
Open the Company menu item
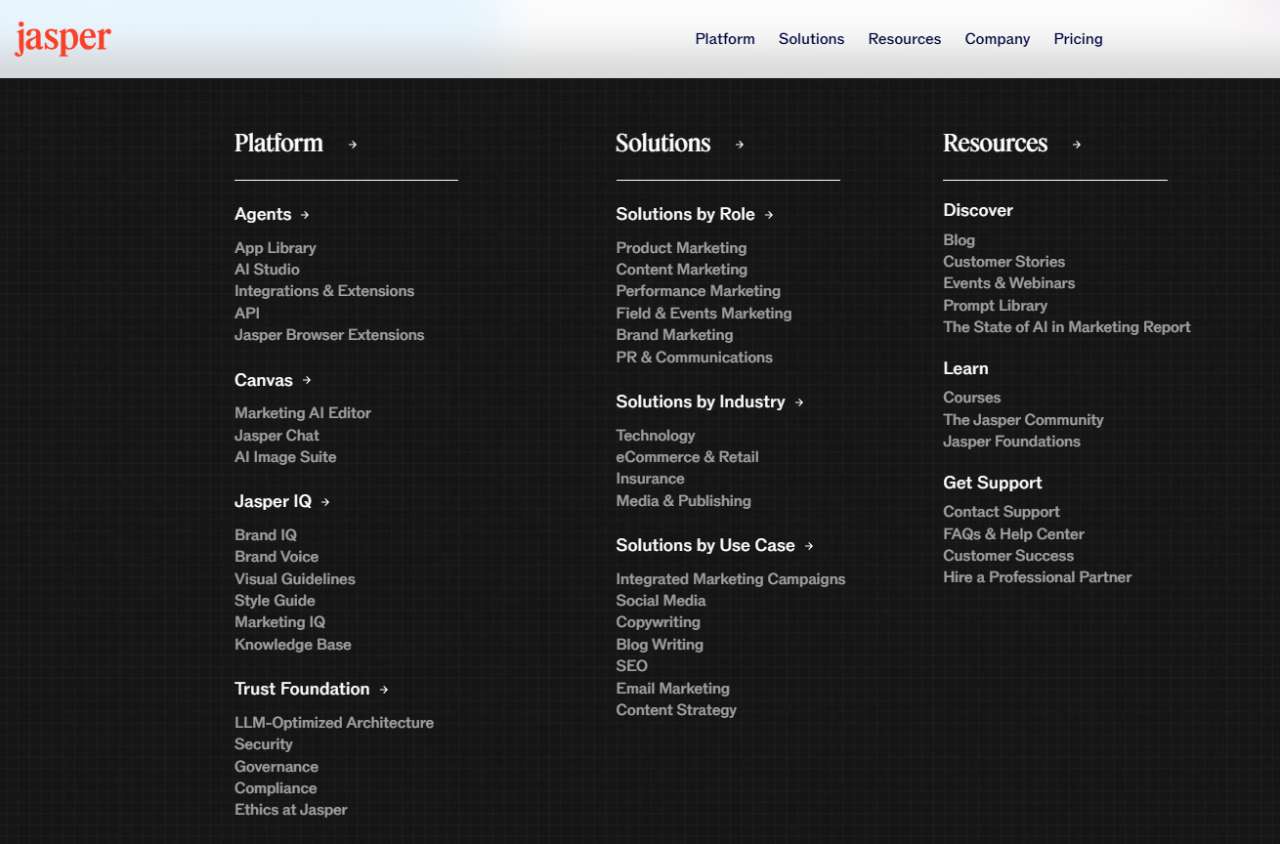click(997, 38)
